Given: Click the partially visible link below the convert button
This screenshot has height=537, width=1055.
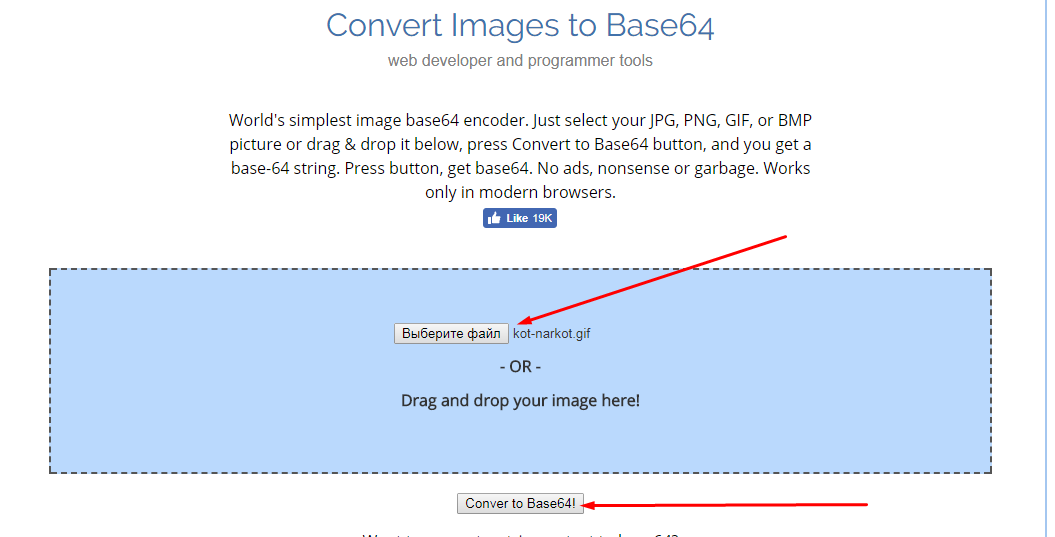Looking at the screenshot, I should pos(520,534).
